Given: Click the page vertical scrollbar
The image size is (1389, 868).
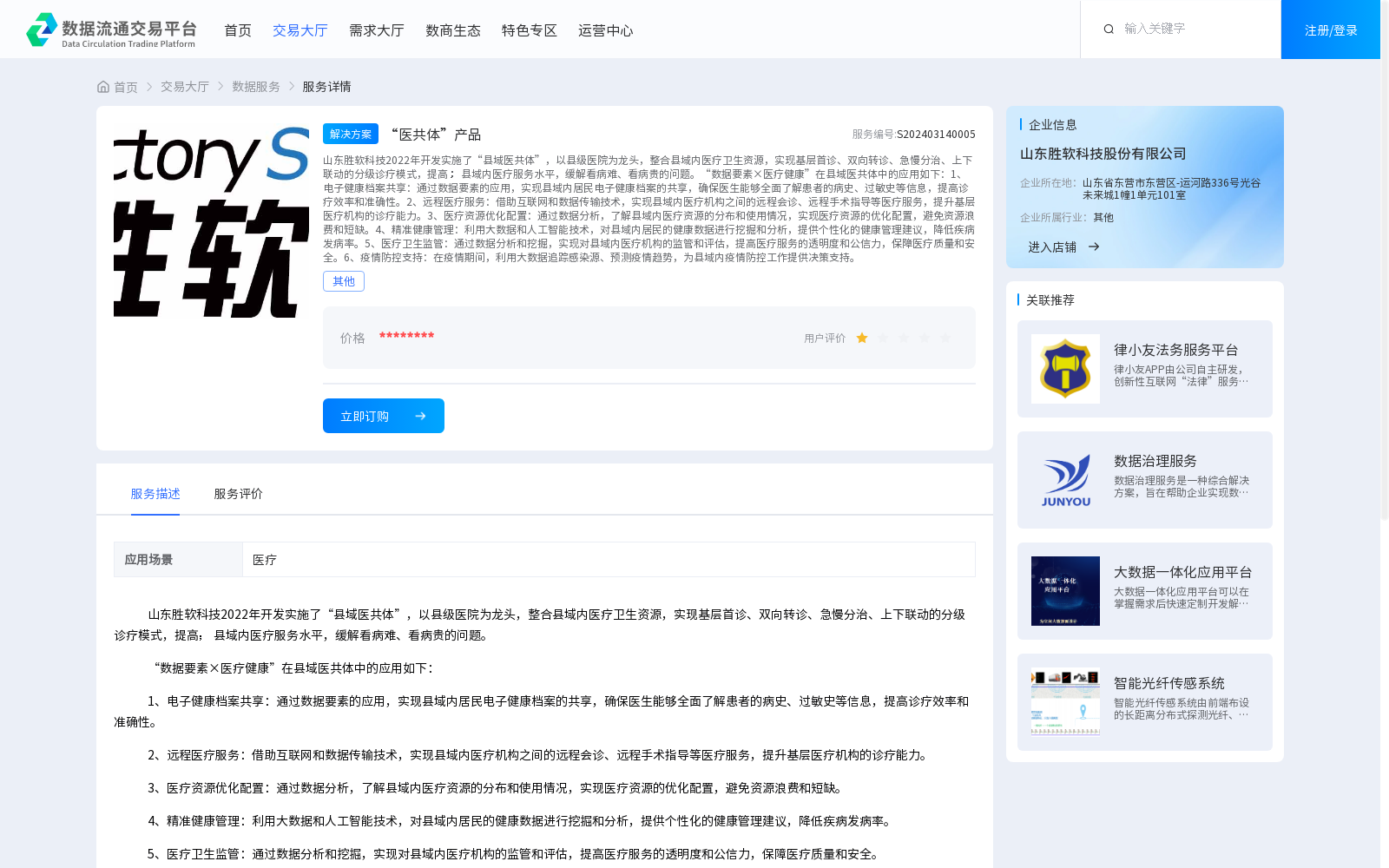Looking at the screenshot, I should pos(1385,260).
